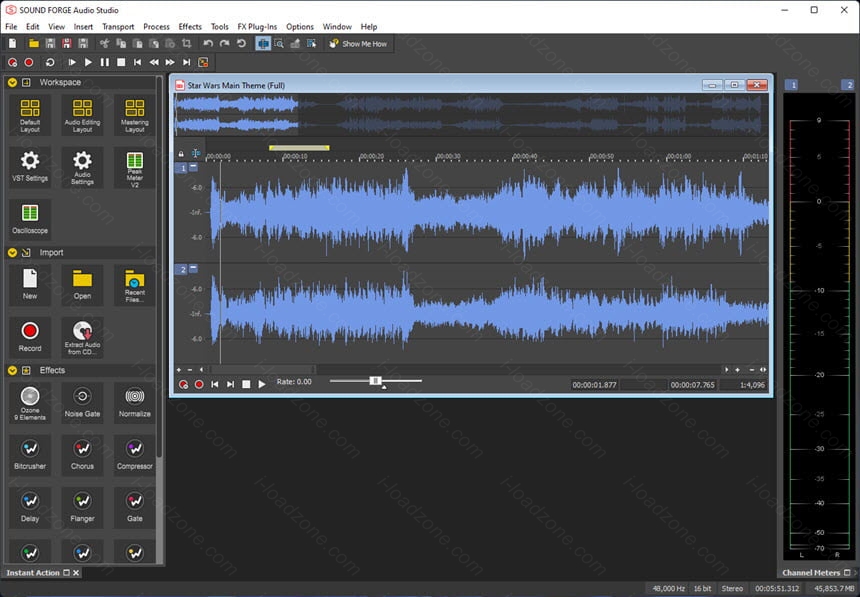Open the FX Plug-Ins menu
This screenshot has height=597, width=860.
pyautogui.click(x=257, y=26)
